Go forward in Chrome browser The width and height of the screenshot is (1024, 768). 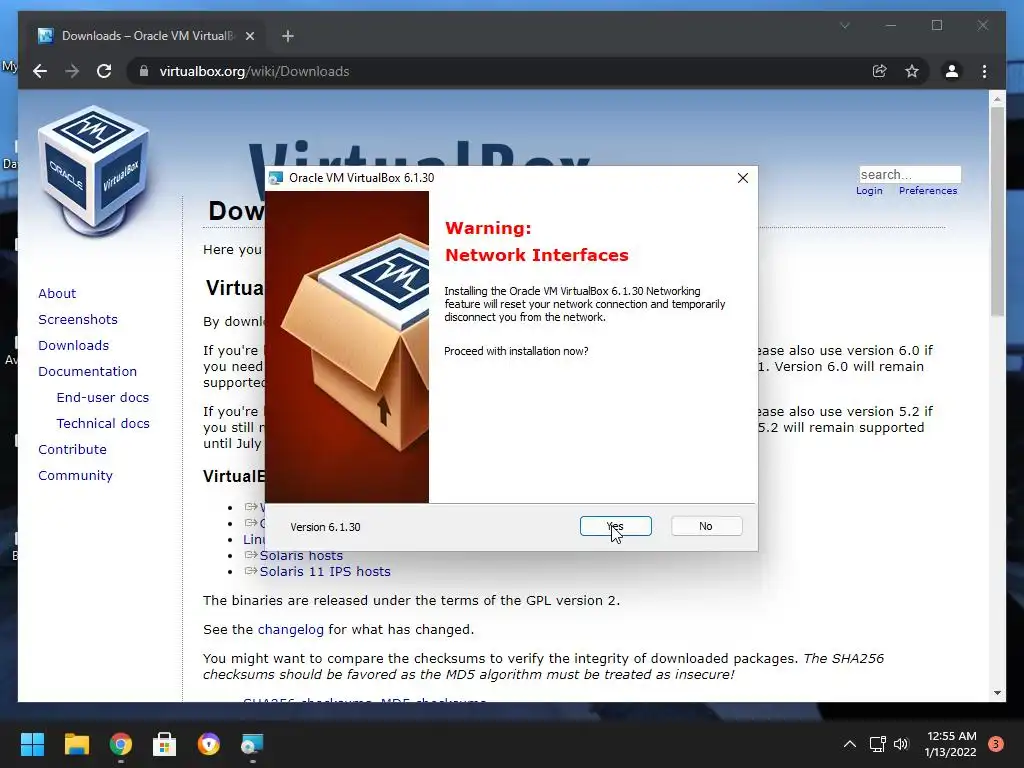(x=72, y=71)
